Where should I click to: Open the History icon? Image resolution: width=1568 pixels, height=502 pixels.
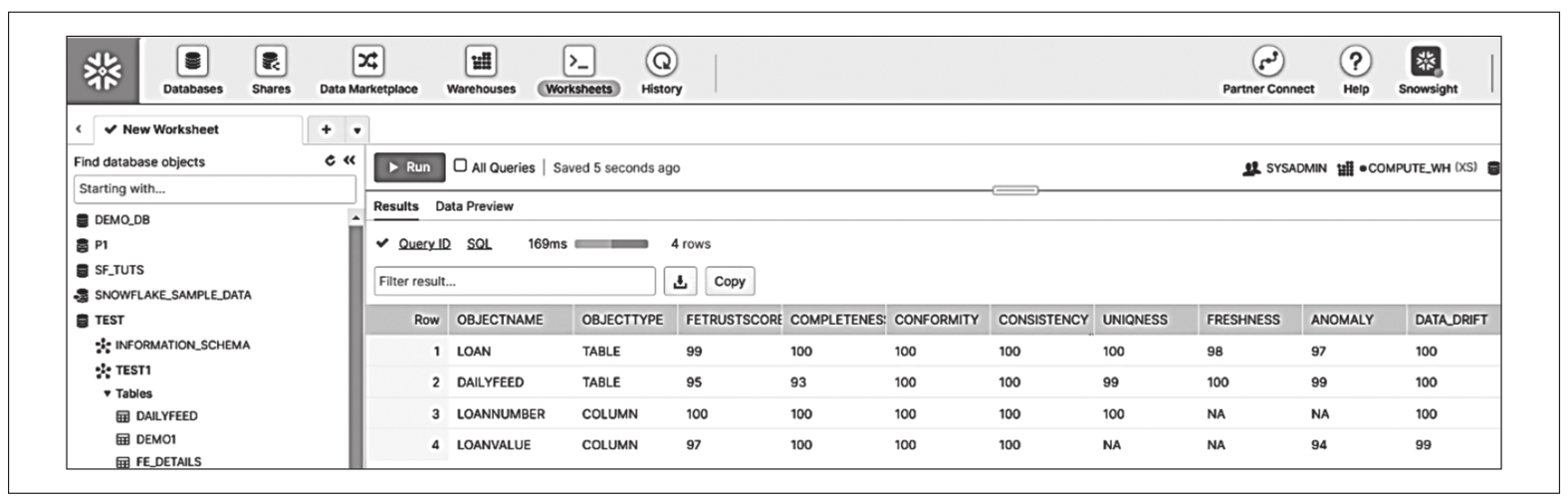coord(661,63)
